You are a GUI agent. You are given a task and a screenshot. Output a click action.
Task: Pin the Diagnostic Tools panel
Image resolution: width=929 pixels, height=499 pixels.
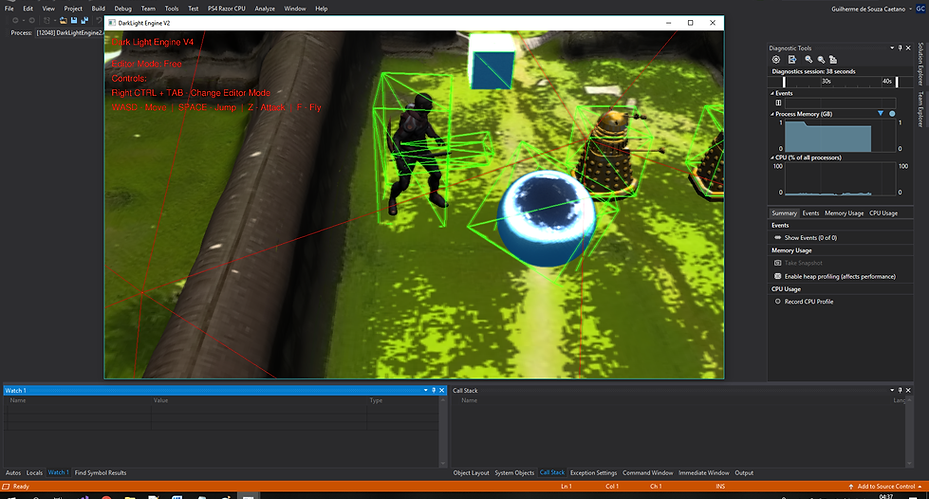(x=900, y=48)
